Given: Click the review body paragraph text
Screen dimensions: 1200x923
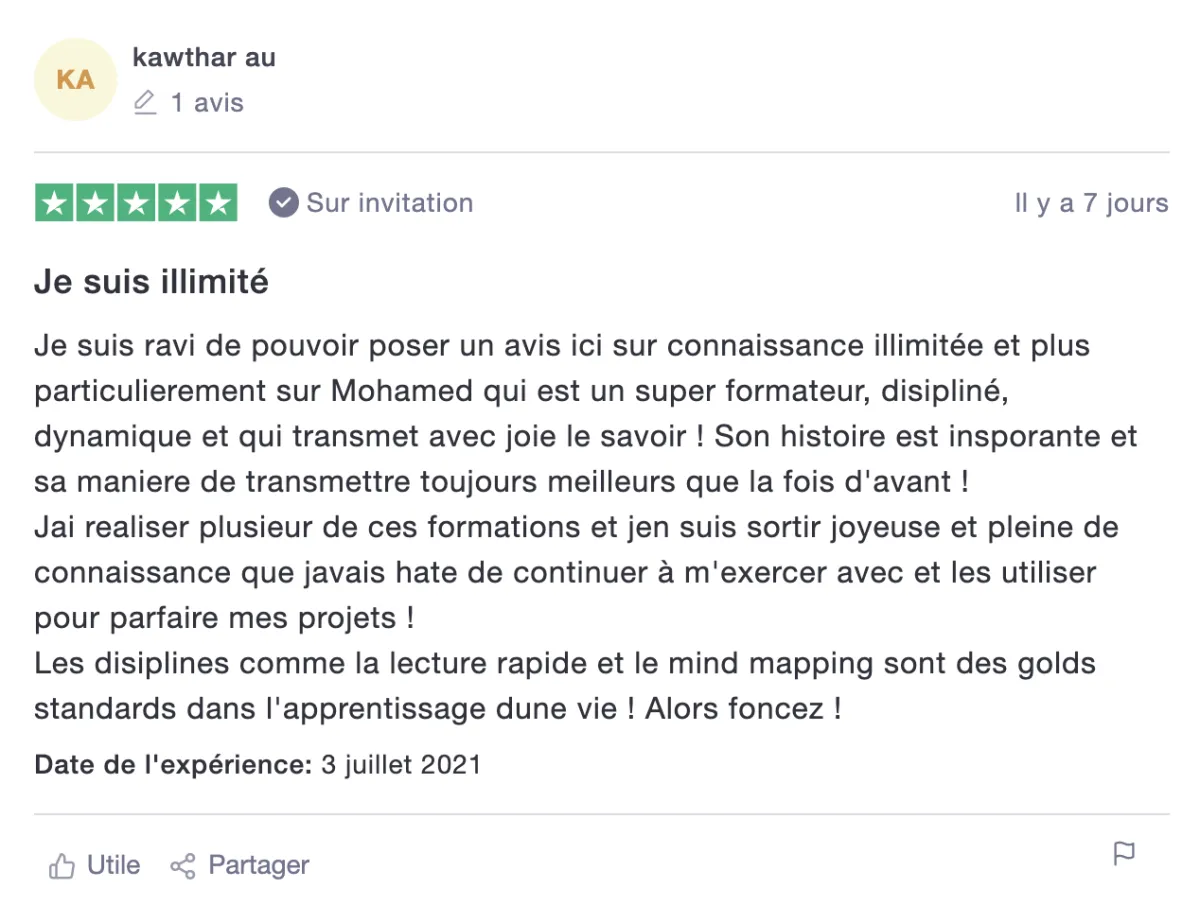Looking at the screenshot, I should [586, 527].
